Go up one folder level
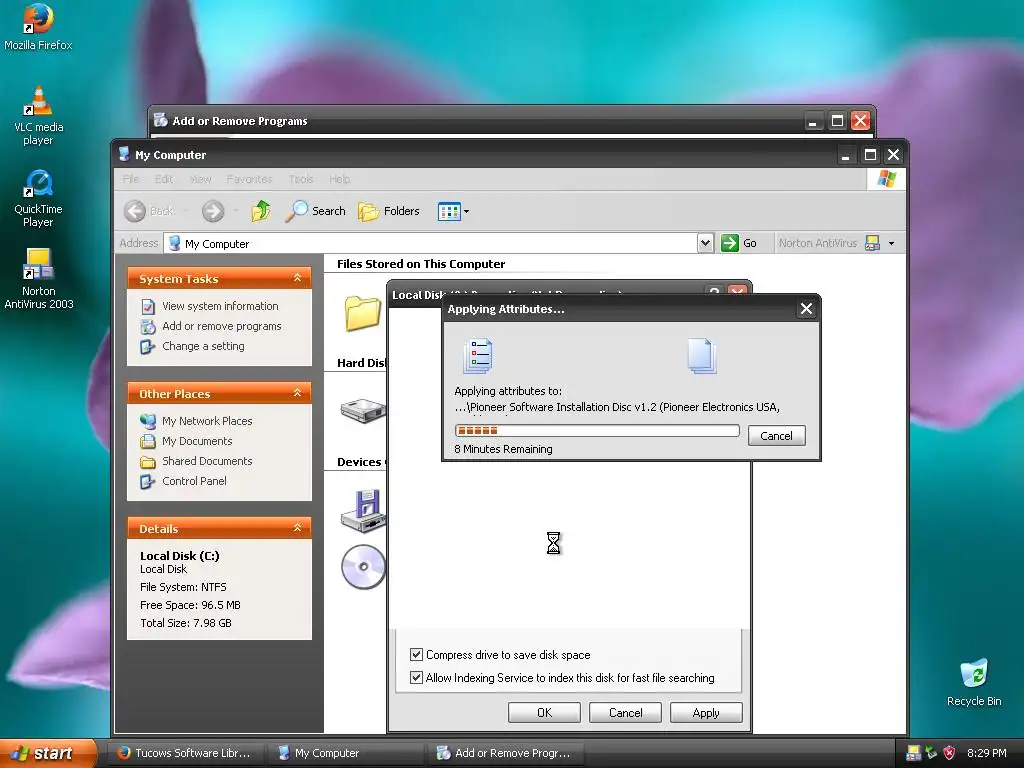The width and height of the screenshot is (1024, 768). [261, 211]
